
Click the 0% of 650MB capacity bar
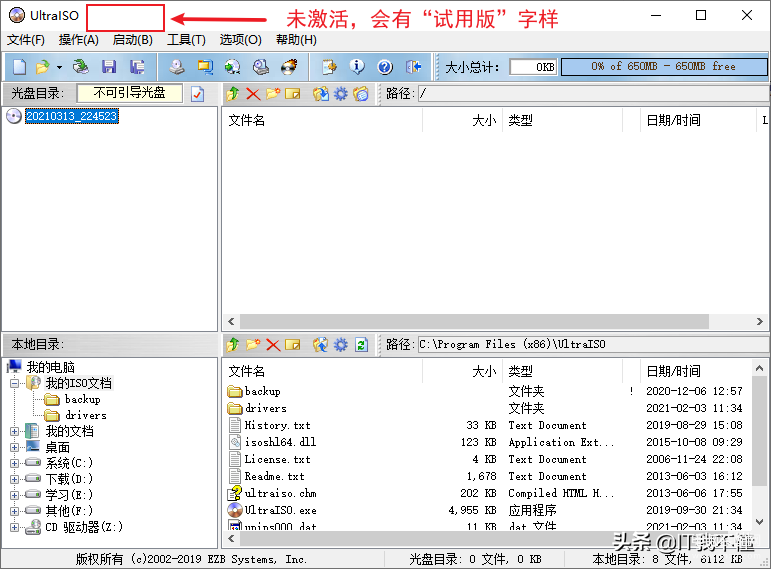tap(664, 67)
